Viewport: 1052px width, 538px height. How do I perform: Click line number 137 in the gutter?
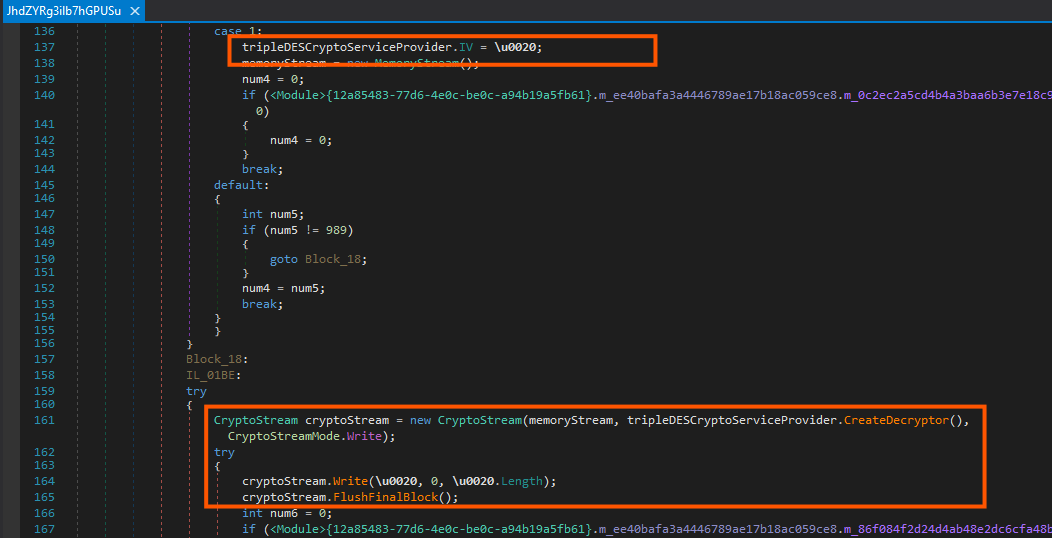[x=44, y=47]
